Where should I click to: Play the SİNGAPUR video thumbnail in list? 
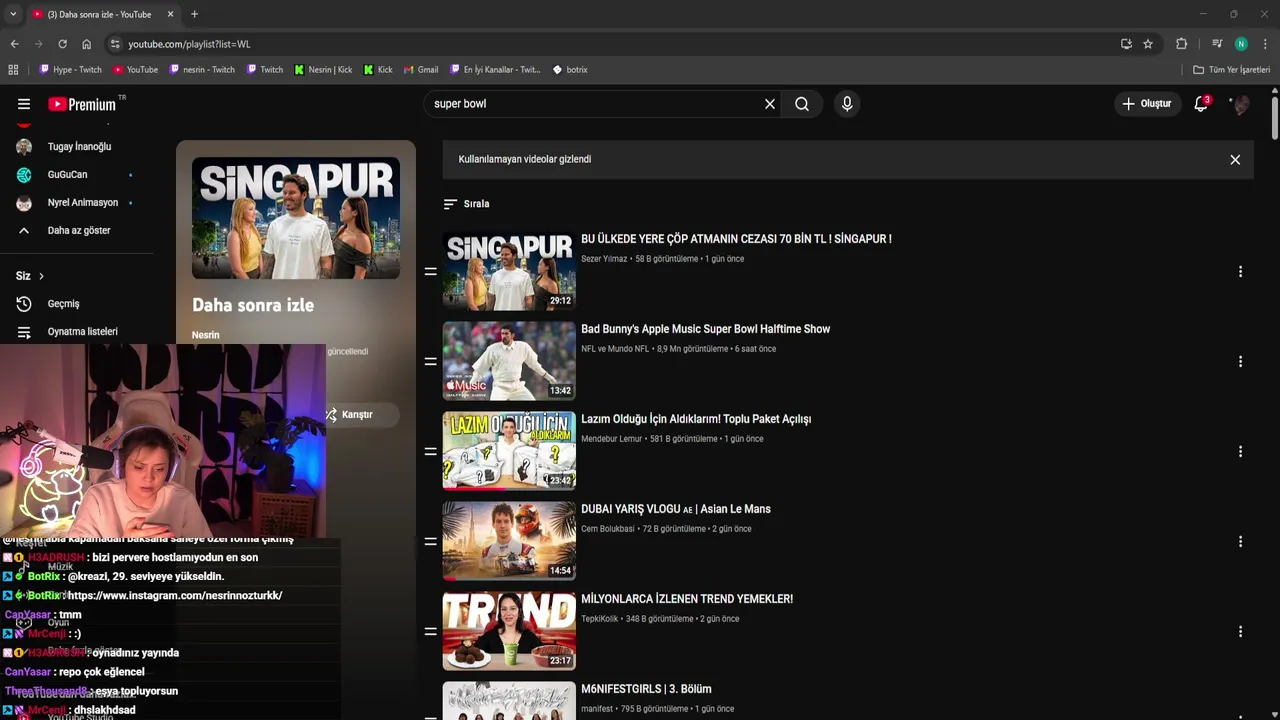coord(509,271)
